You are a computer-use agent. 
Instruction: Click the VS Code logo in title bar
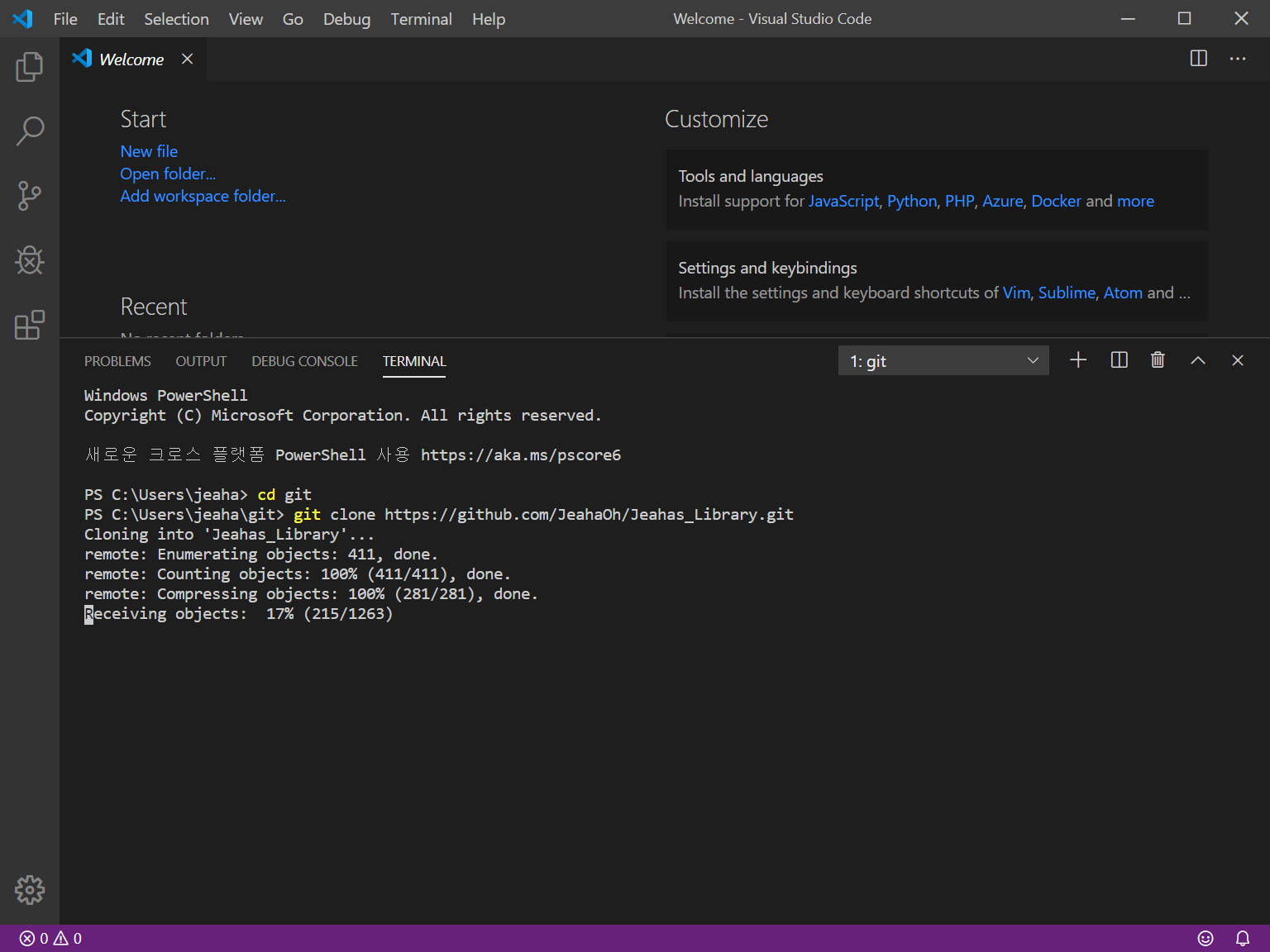(x=22, y=18)
